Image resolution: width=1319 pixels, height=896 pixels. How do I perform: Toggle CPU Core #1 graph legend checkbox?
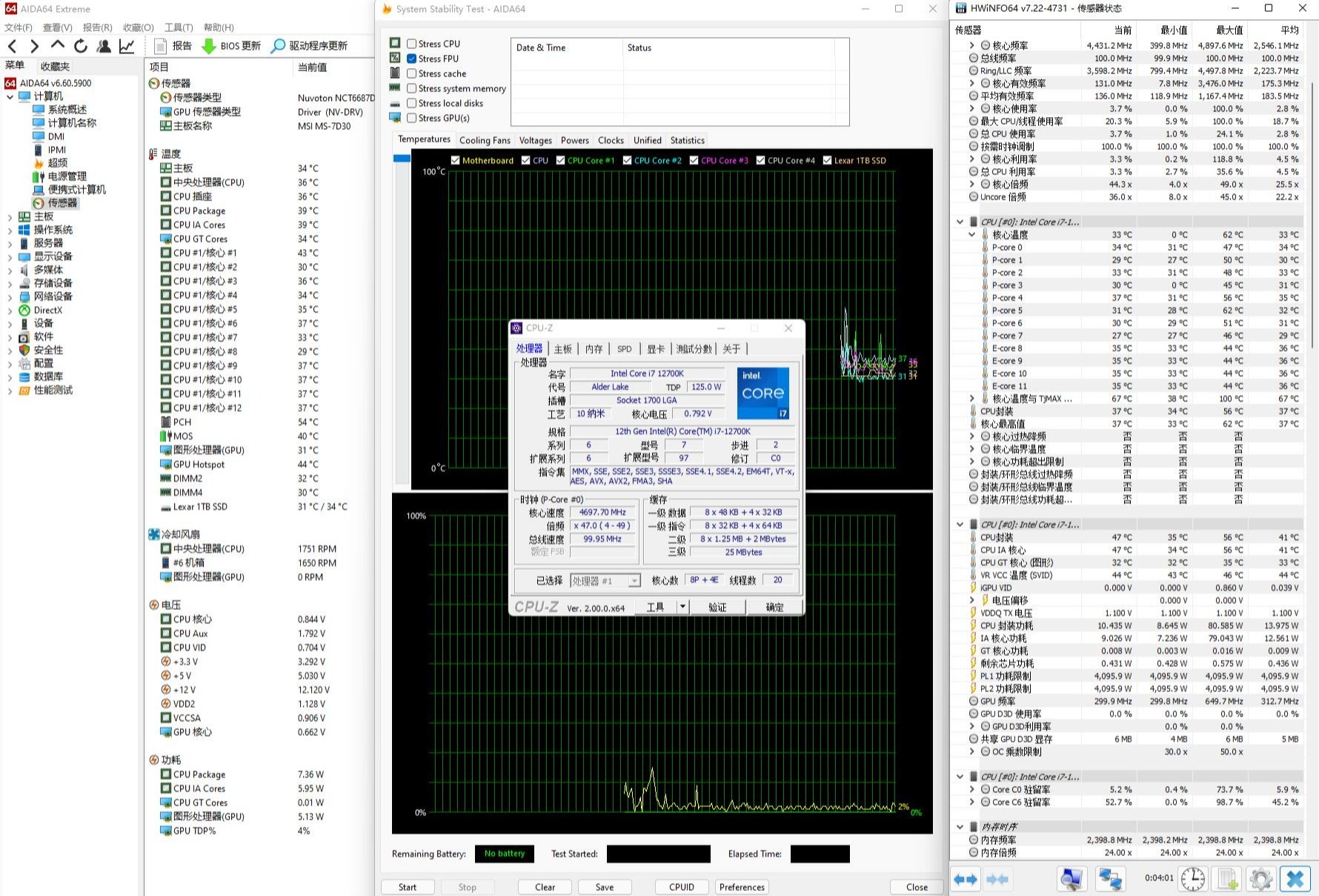pos(560,160)
